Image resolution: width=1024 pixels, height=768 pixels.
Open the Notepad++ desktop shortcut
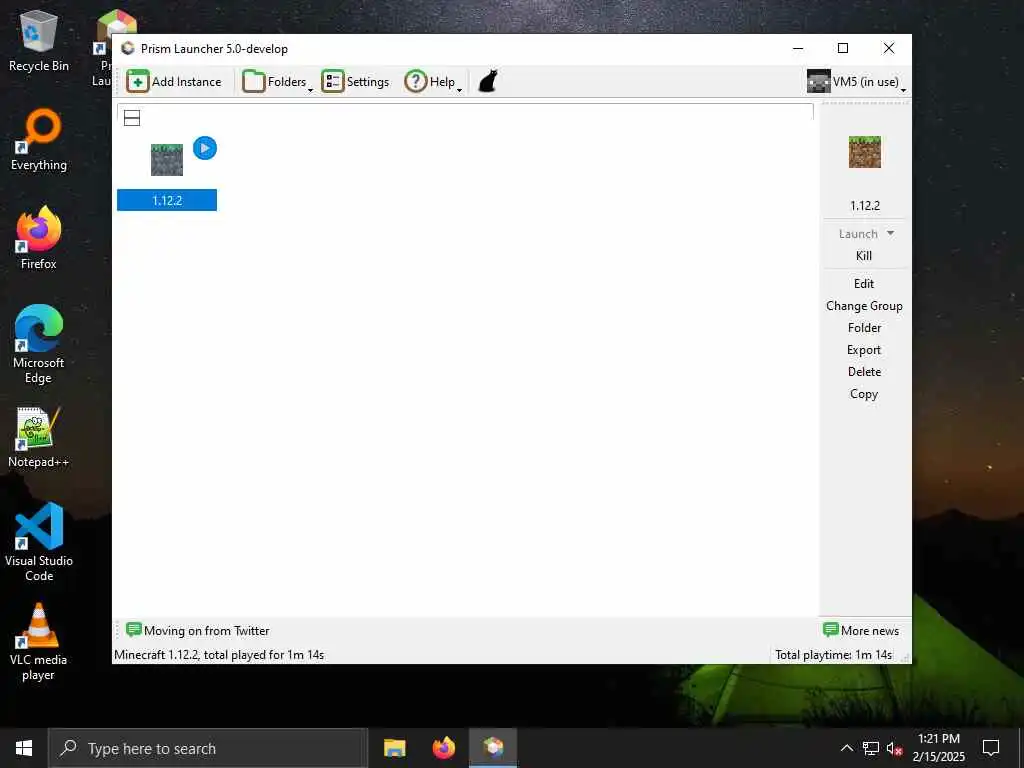[x=39, y=438]
